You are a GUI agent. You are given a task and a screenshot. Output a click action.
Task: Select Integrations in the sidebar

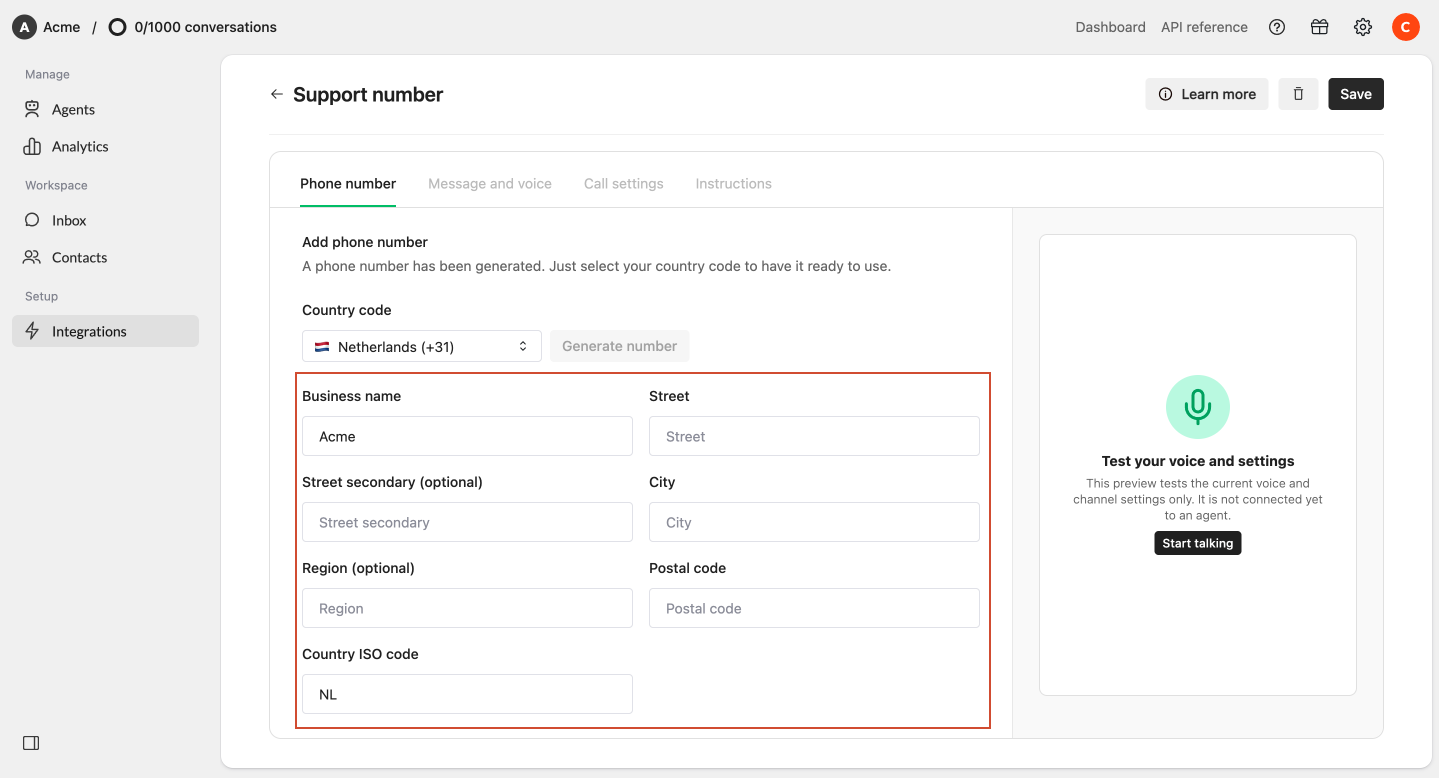click(105, 331)
